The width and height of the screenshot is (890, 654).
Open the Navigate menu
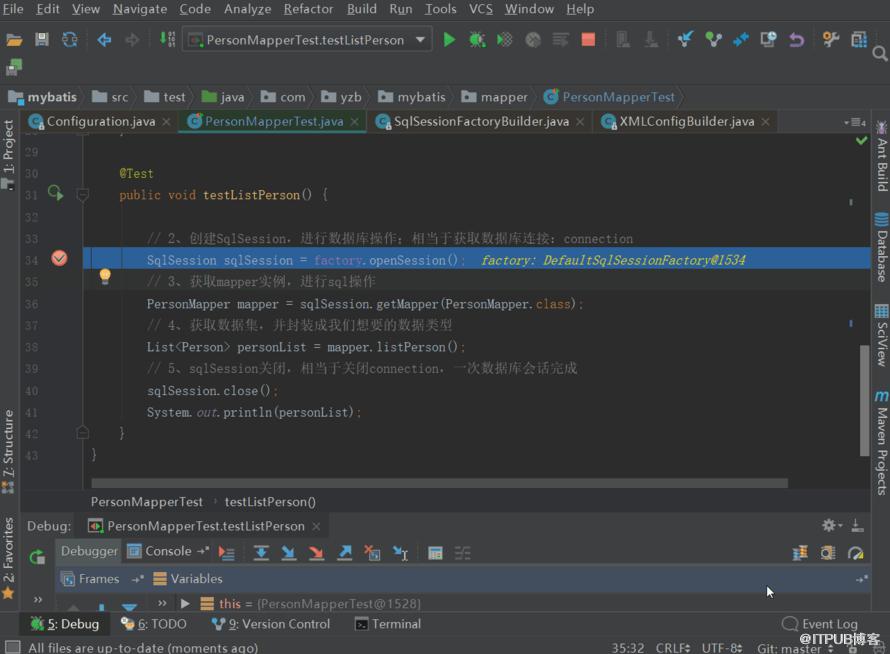140,9
